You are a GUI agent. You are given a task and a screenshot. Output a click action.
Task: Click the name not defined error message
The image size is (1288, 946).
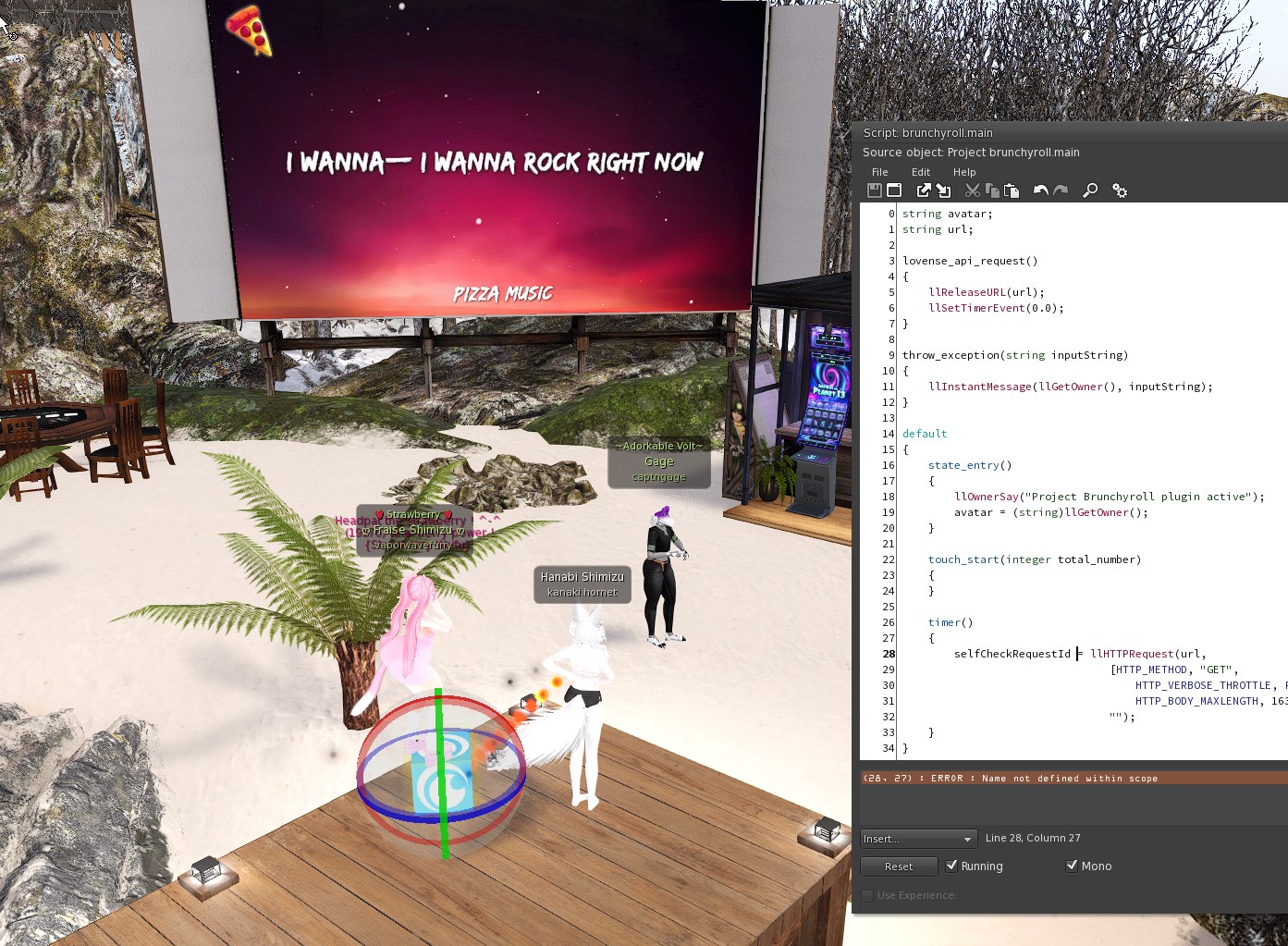1010,779
